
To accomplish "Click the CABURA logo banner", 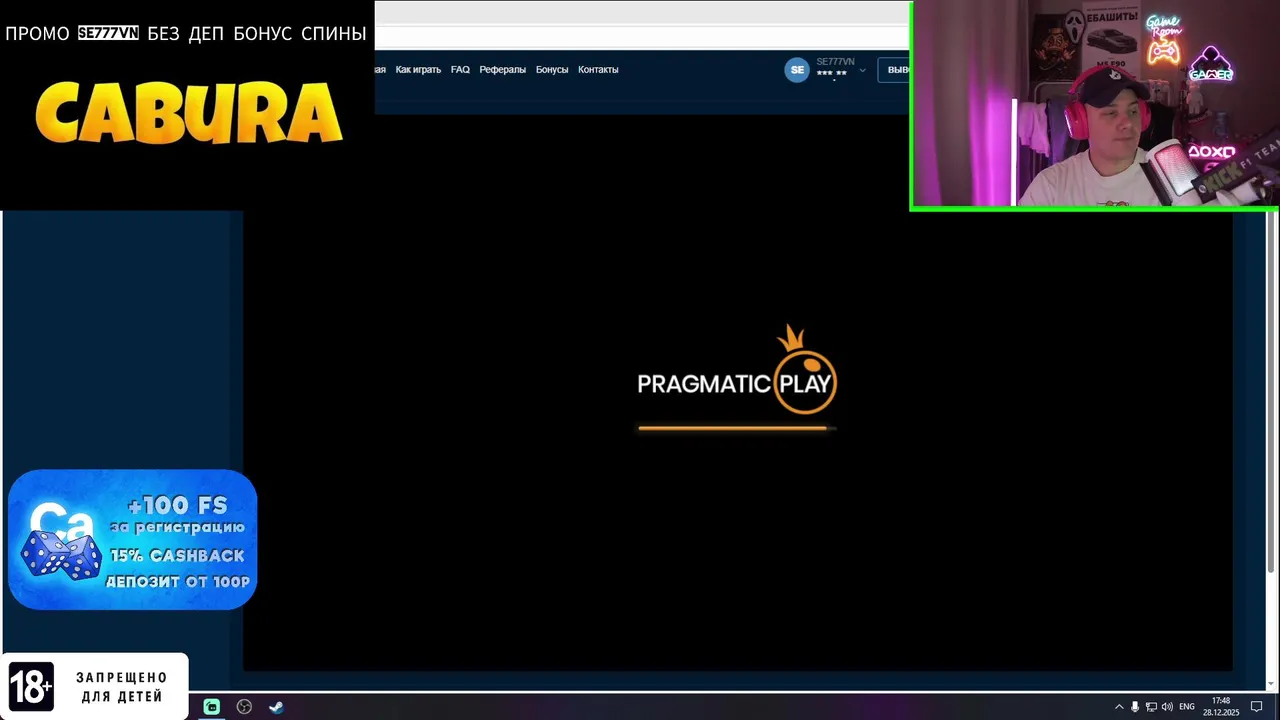I will (x=189, y=113).
